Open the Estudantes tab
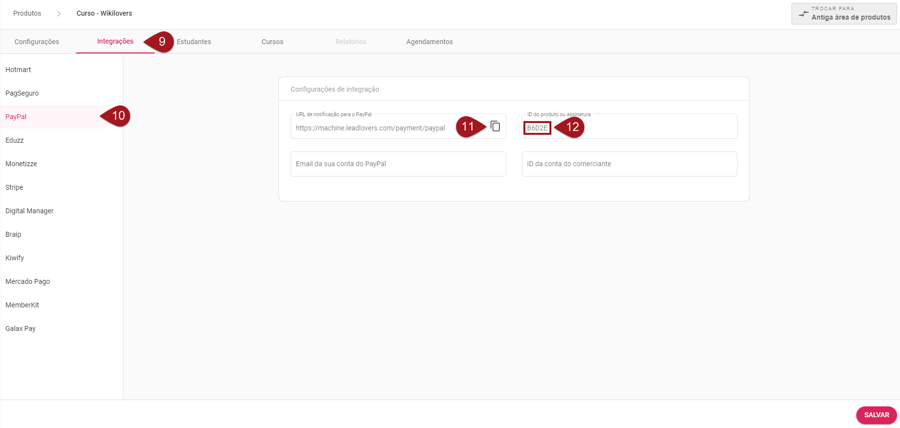 194,42
